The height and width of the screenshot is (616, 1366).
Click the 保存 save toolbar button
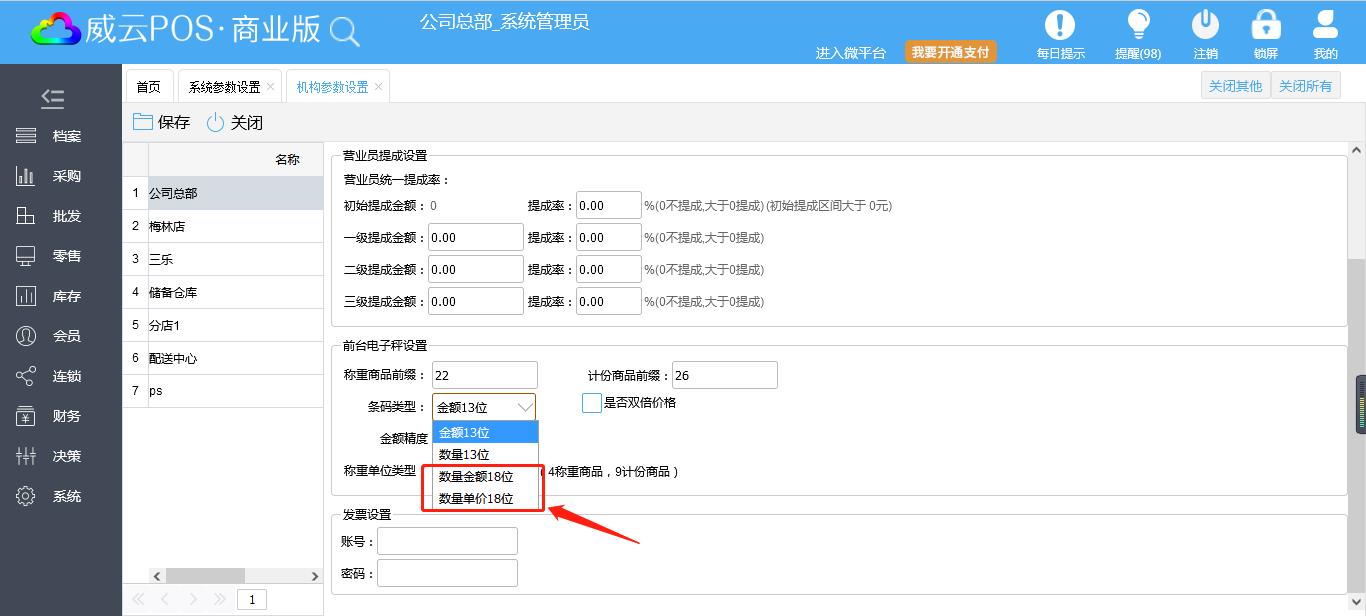(161, 123)
